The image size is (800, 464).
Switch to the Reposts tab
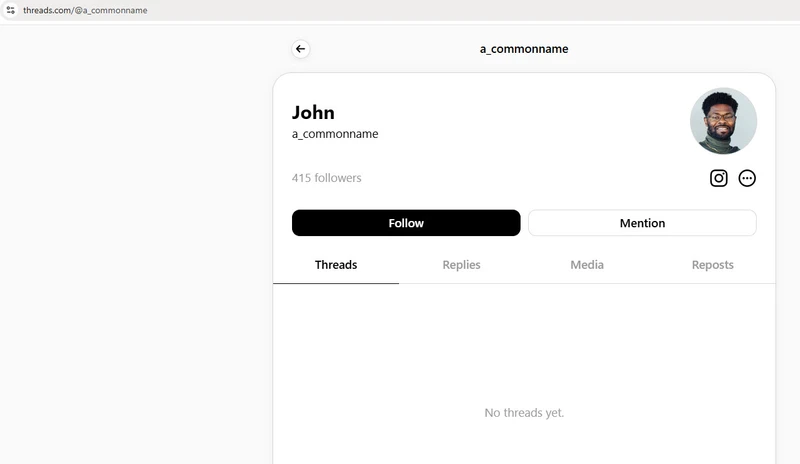click(x=712, y=265)
